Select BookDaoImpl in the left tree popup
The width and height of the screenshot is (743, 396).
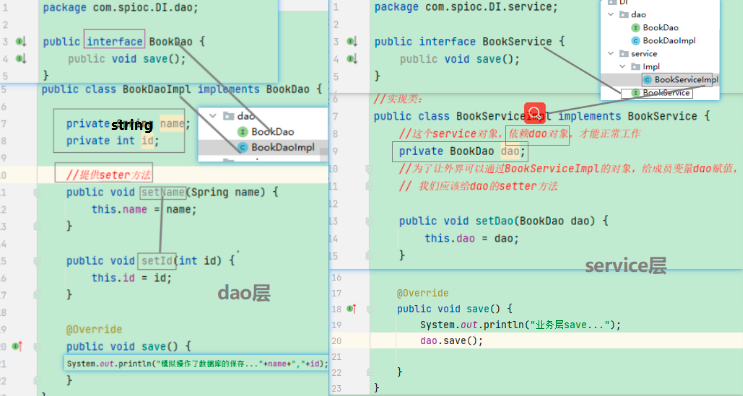coord(283,147)
